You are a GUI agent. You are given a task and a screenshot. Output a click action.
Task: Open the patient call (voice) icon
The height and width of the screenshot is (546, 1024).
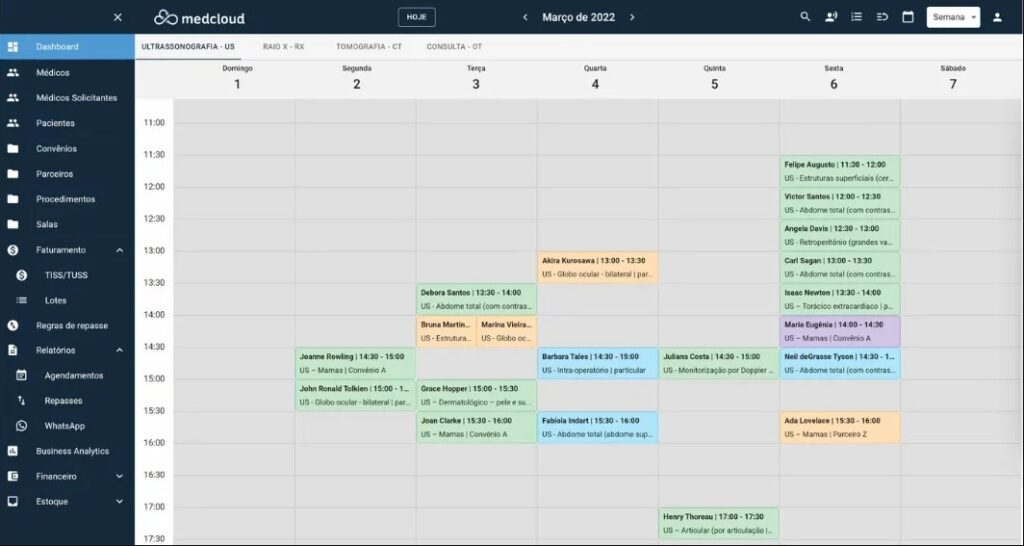[831, 17]
